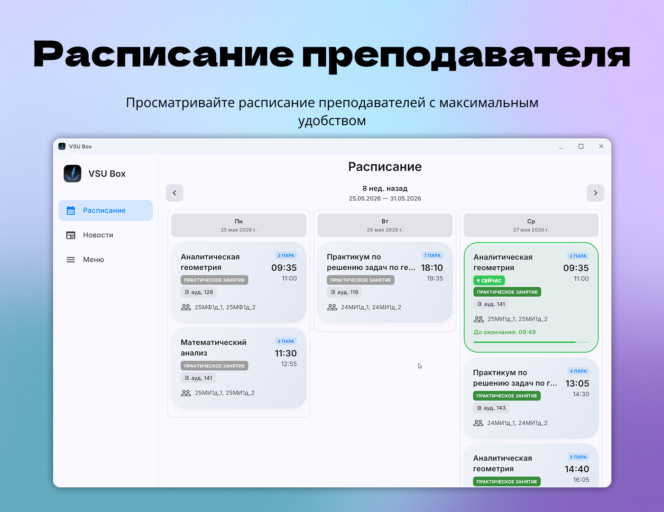664x512 pixels.
Task: Click the news icon next to Новости
Action: point(71,235)
